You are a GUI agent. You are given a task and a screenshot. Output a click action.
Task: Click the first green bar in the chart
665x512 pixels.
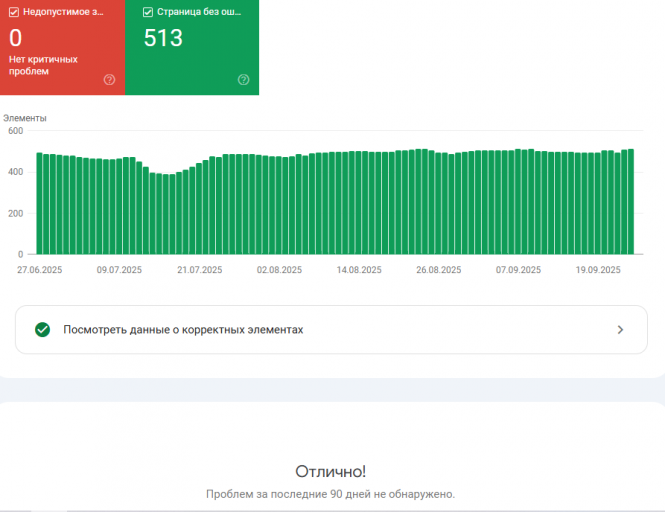tap(39, 204)
